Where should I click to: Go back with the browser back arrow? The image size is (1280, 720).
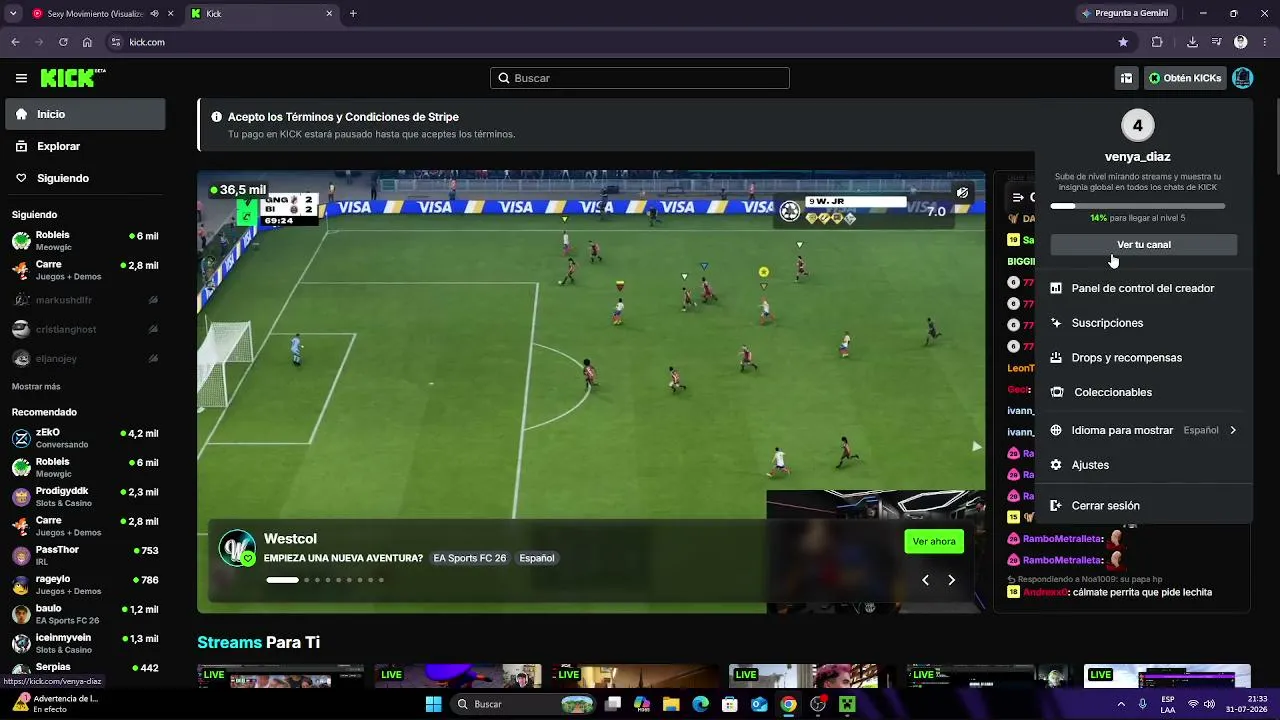(15, 42)
